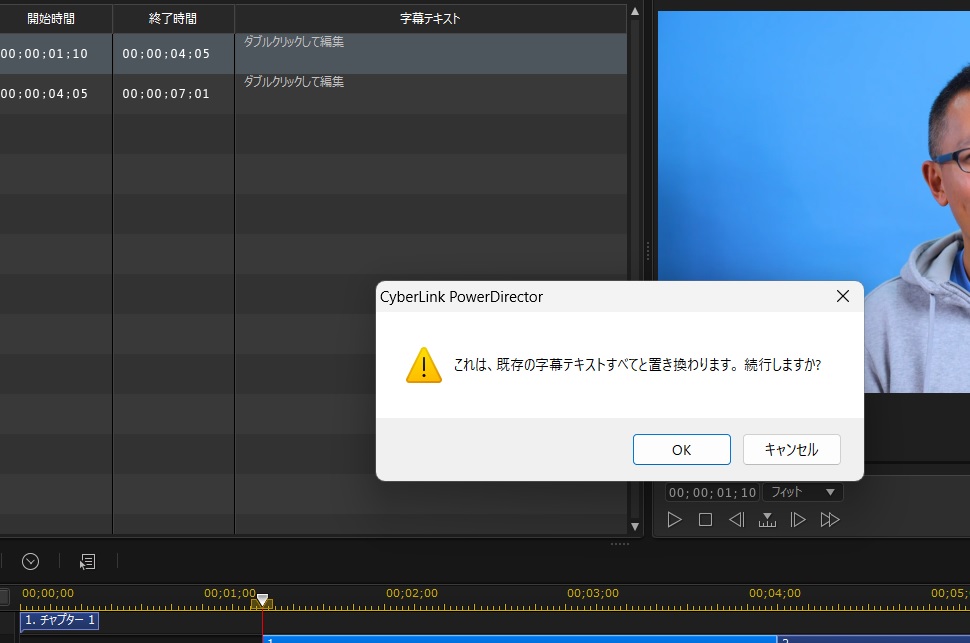Click the 字幕テキスト column header
This screenshot has height=643, width=970.
point(431,19)
